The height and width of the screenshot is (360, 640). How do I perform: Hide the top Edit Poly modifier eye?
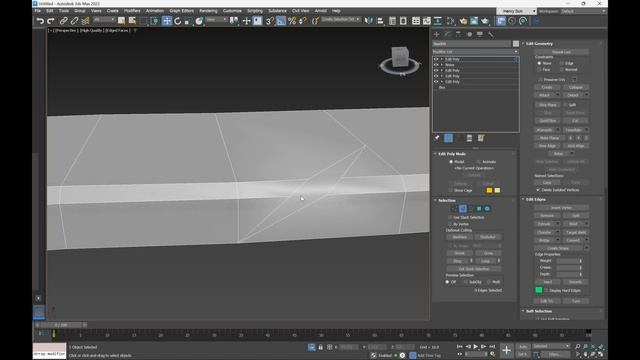tap(436, 59)
